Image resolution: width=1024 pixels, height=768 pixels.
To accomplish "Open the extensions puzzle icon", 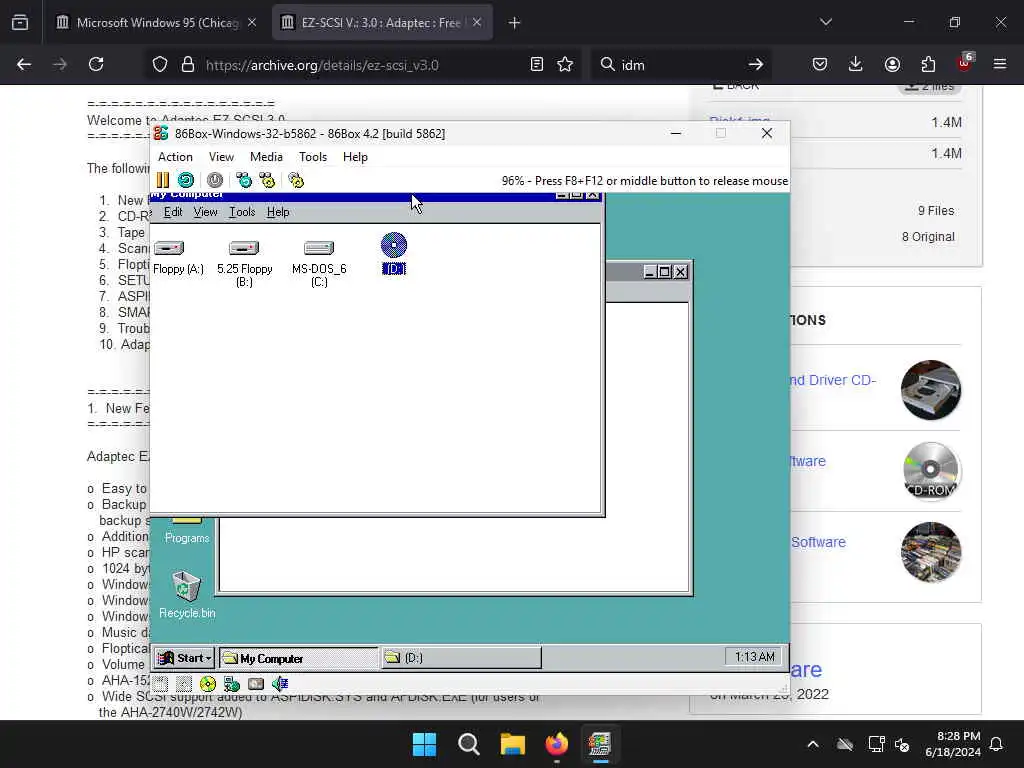I will (x=928, y=64).
